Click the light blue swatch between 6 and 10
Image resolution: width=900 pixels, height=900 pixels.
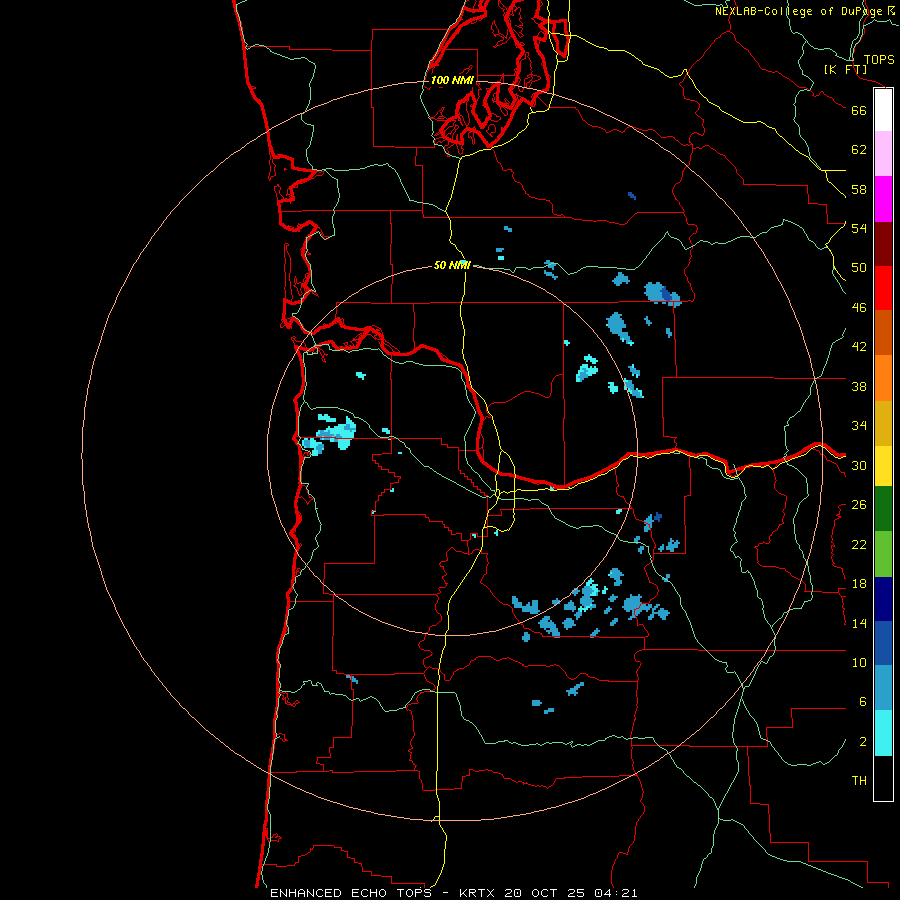coord(883,688)
